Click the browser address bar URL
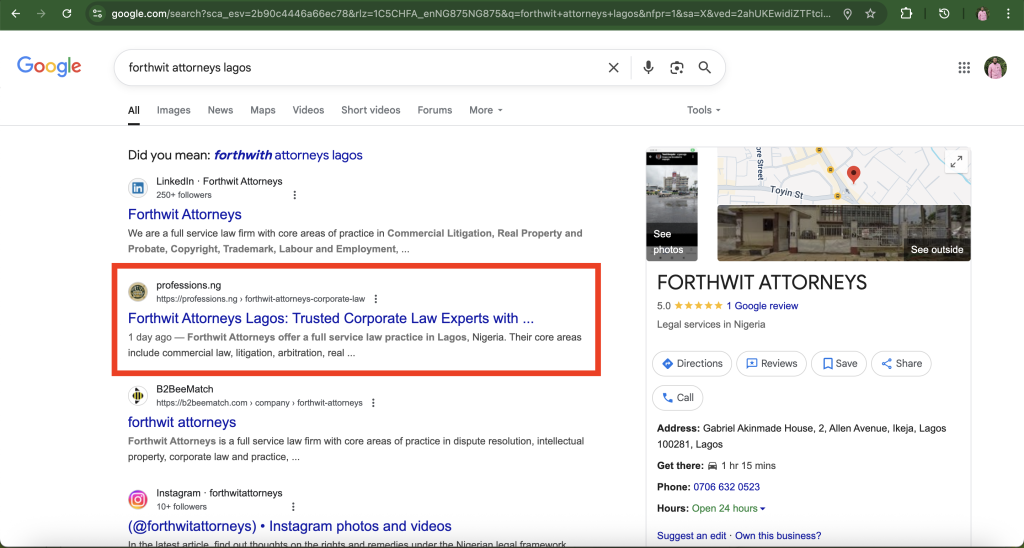Screen dimensions: 1024x548 pos(470,13)
